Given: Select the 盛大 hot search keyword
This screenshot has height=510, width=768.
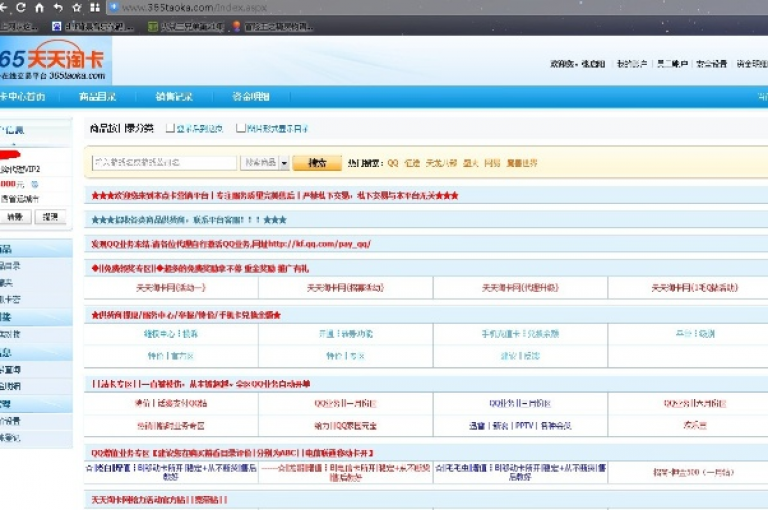Looking at the screenshot, I should point(471,163).
